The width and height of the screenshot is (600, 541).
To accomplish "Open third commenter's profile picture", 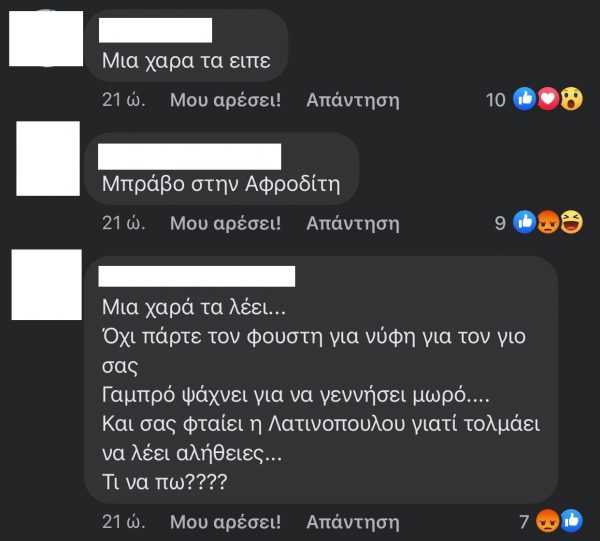I will (x=47, y=284).
